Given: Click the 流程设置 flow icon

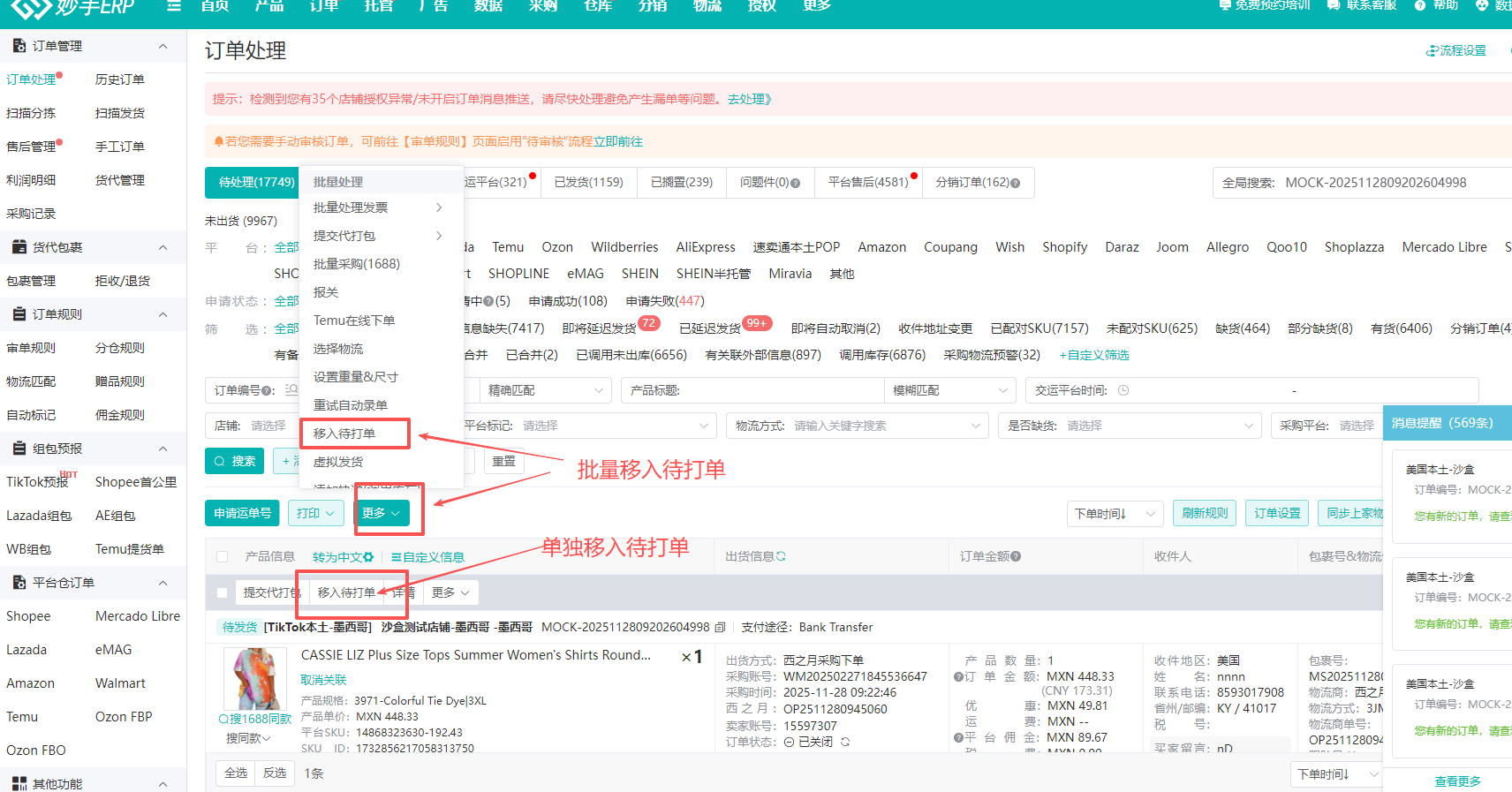Looking at the screenshot, I should pyautogui.click(x=1433, y=51).
